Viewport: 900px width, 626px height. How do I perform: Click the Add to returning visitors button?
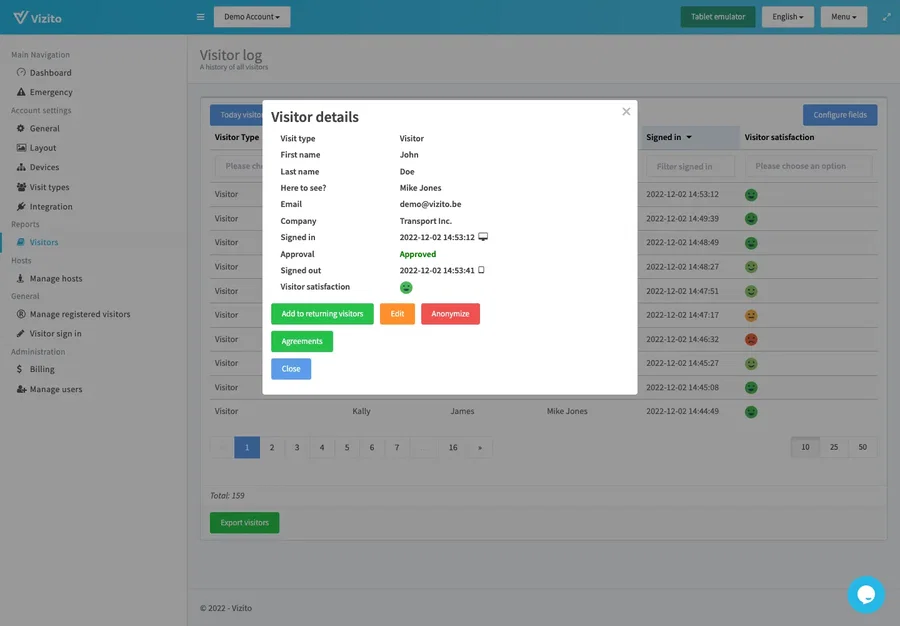tap(320, 314)
